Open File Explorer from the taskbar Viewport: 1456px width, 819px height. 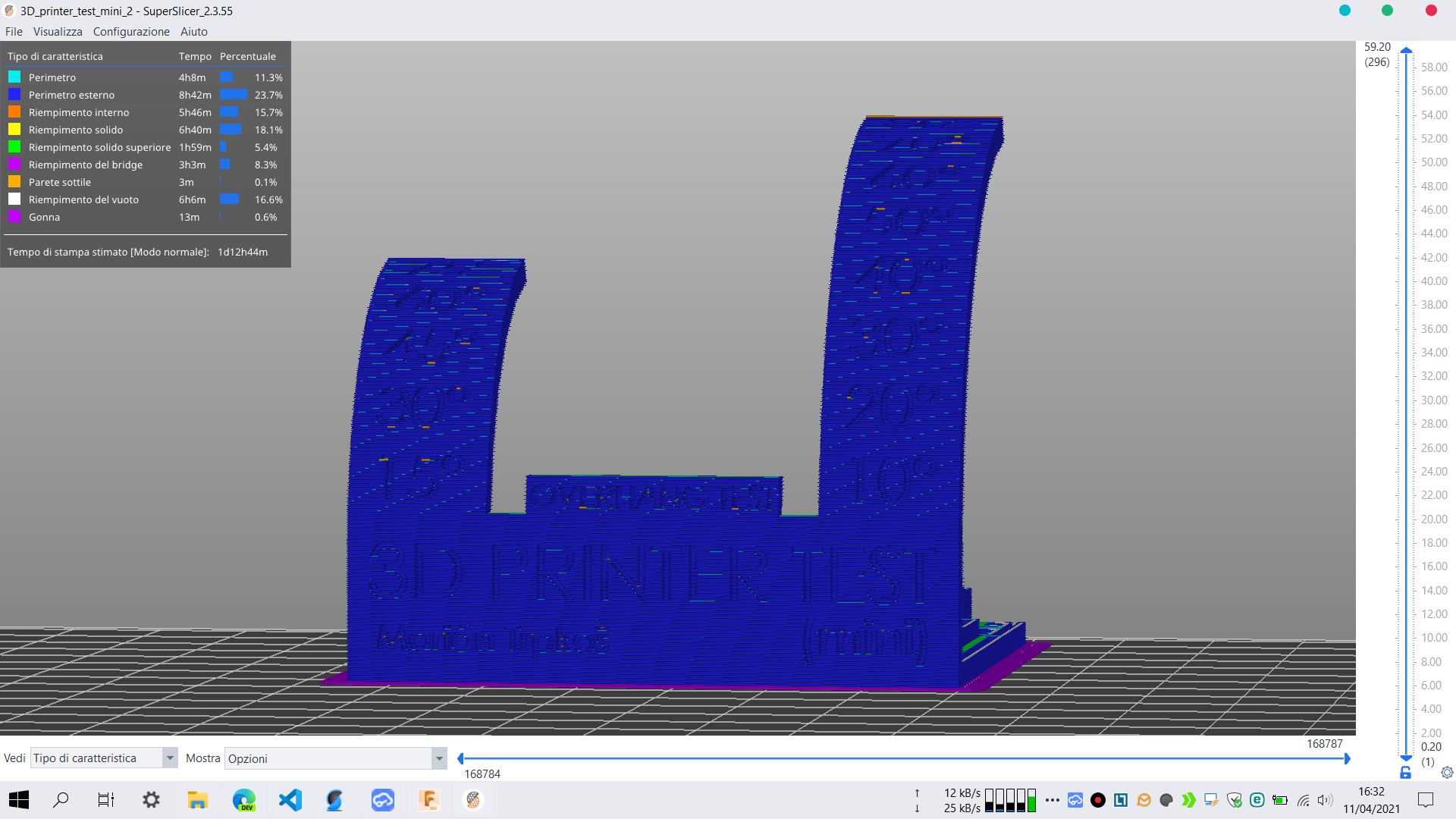pyautogui.click(x=197, y=800)
